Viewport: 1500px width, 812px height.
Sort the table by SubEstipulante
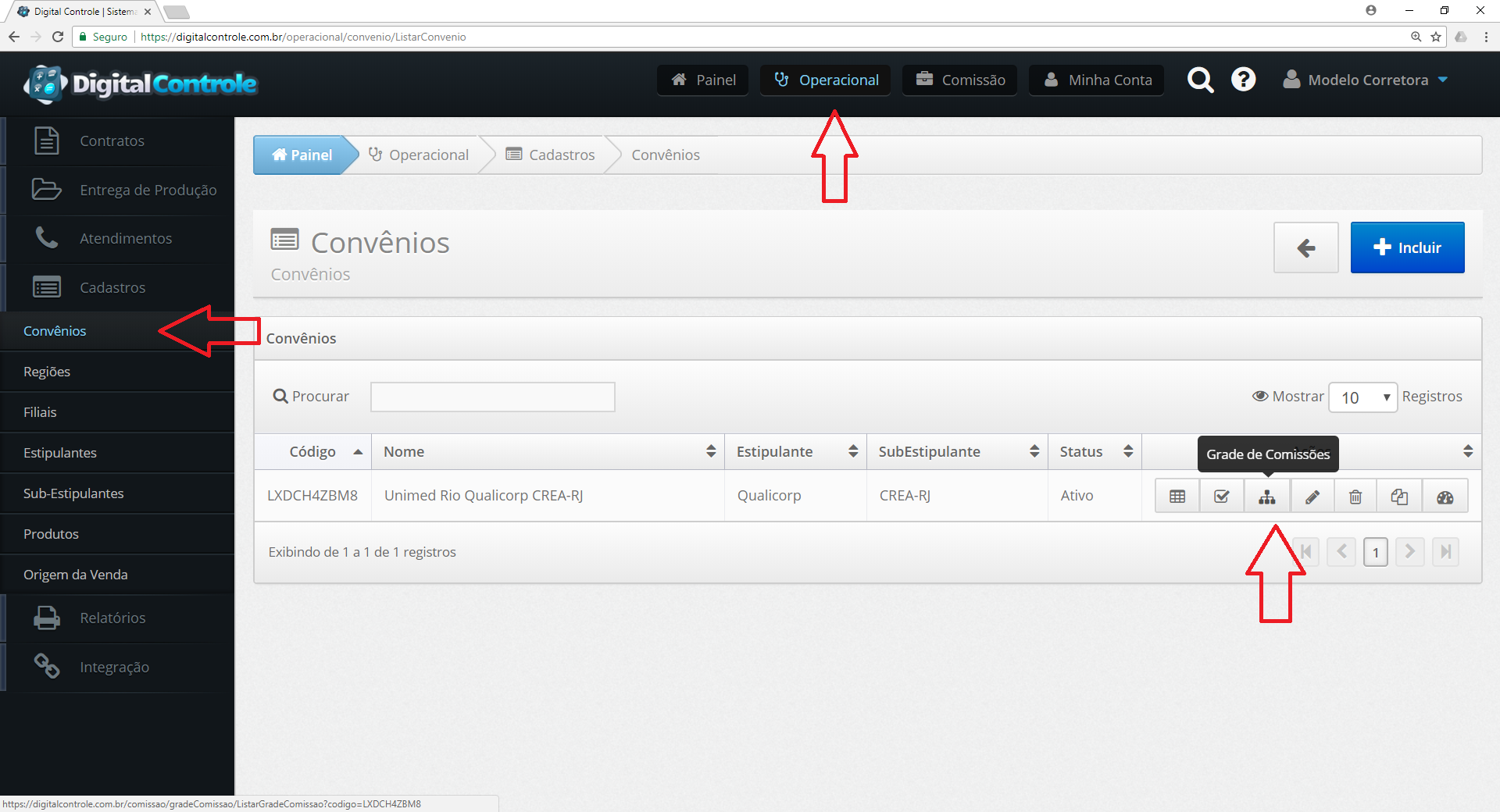coord(958,452)
